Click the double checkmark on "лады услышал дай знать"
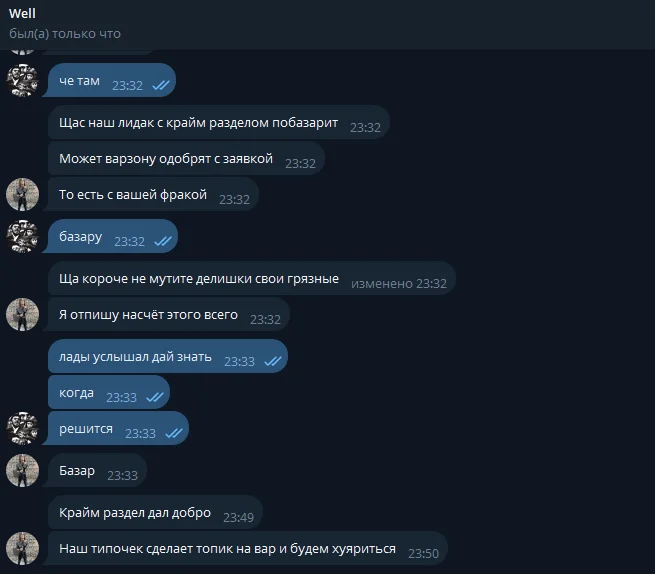Image resolution: width=655 pixels, height=574 pixels. pyautogui.click(x=273, y=361)
